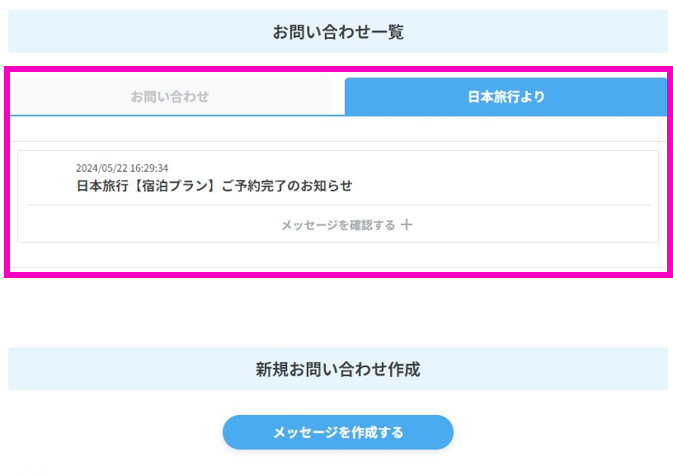Switch to the お問い合わせ tab
673x474 pixels.
click(170, 97)
